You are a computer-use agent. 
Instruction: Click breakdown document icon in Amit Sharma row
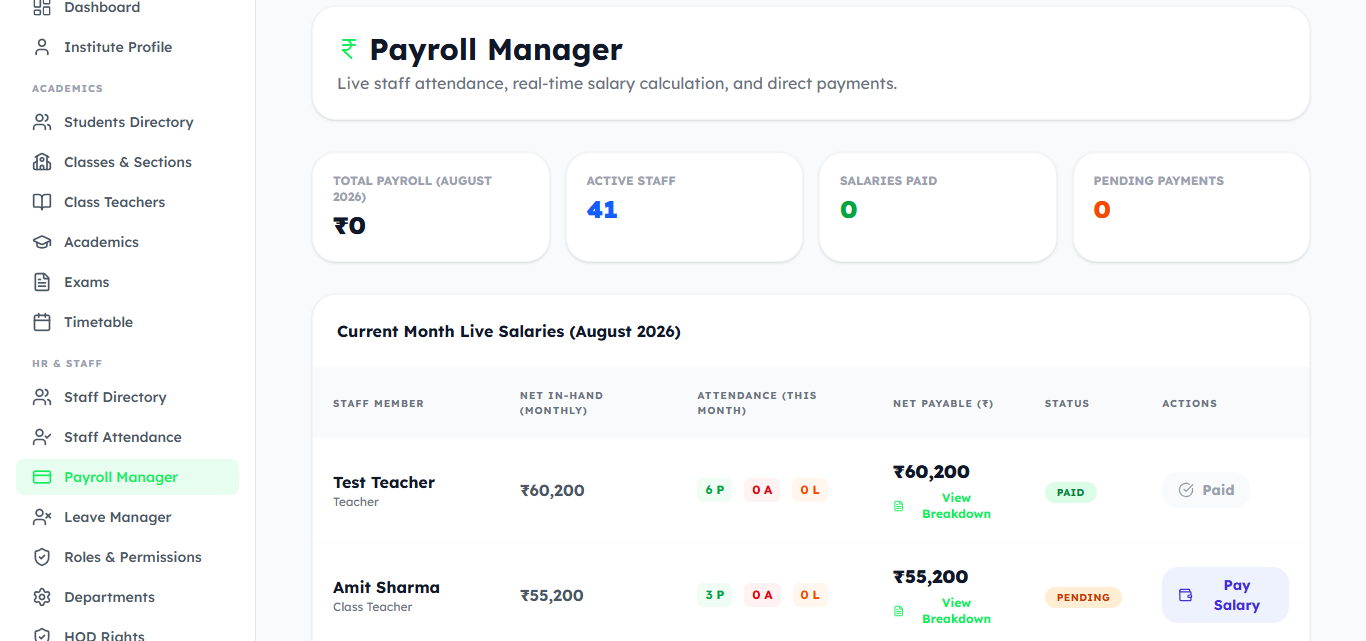click(x=898, y=611)
